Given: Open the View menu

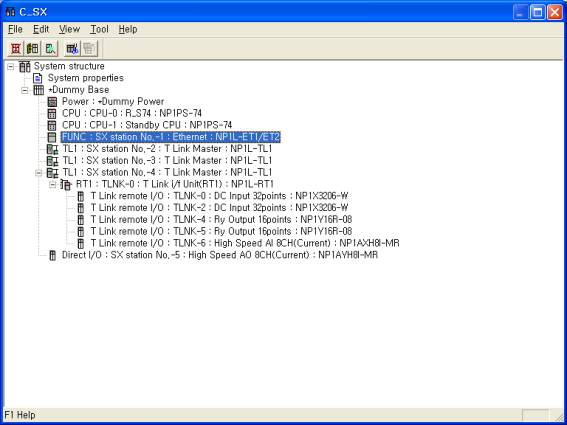Looking at the screenshot, I should point(69,29).
